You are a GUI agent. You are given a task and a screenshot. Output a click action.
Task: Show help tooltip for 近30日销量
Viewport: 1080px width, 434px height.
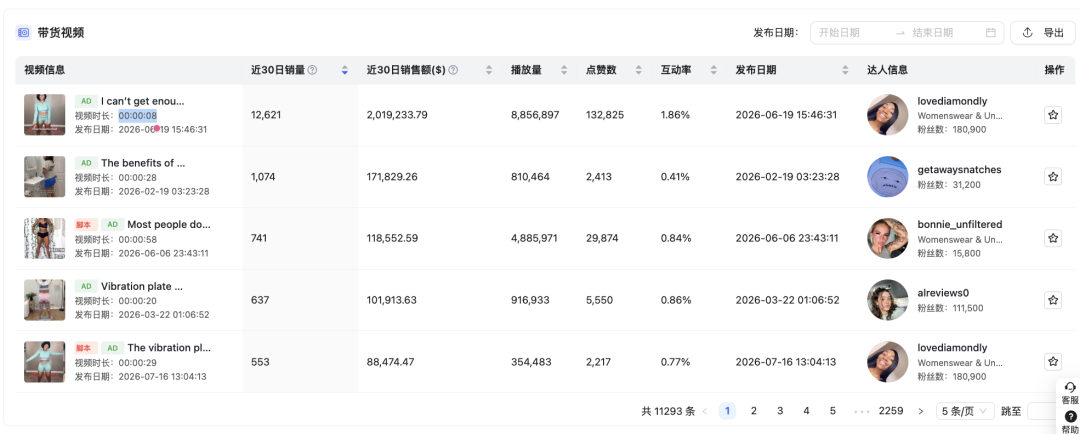pyautogui.click(x=312, y=70)
